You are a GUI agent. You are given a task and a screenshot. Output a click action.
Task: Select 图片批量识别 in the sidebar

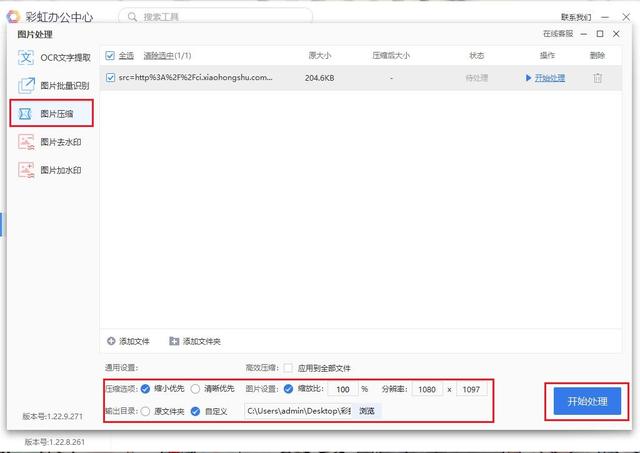(54, 86)
